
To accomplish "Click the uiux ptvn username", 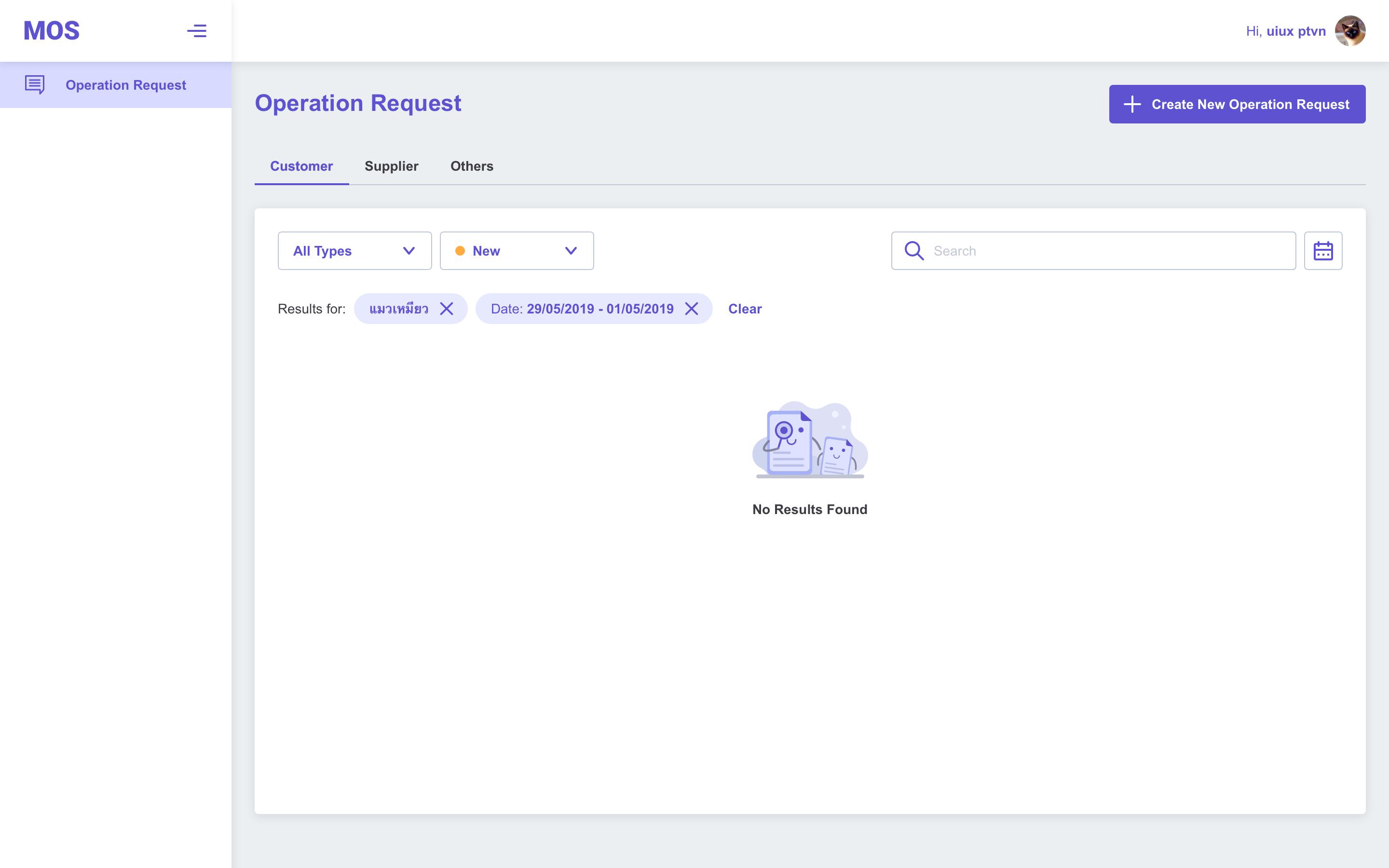I will 1296,31.
